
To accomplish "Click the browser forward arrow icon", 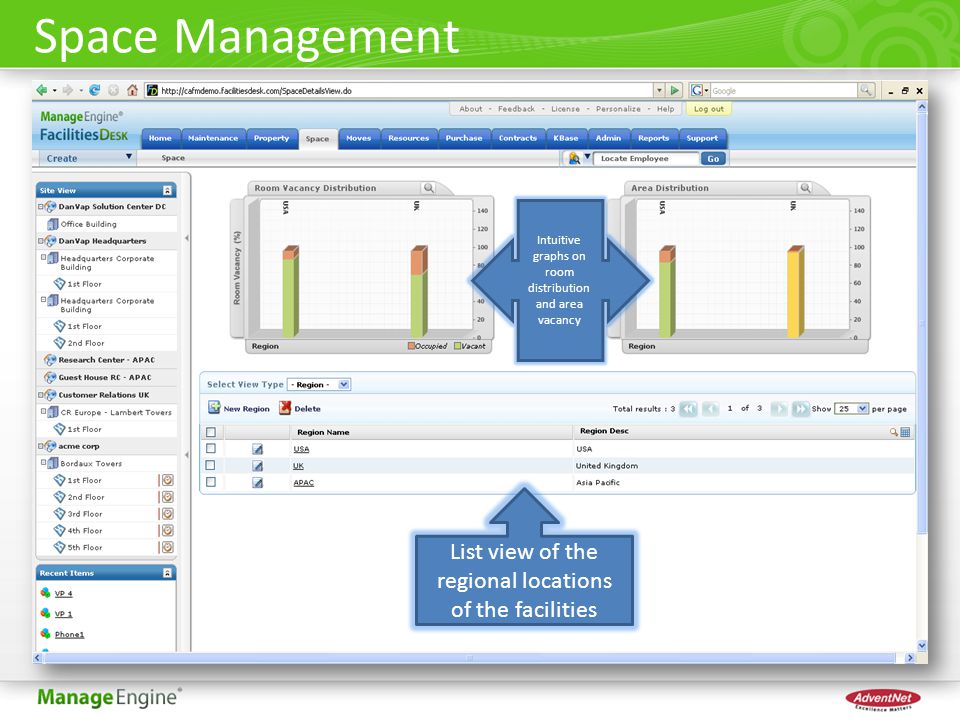I will point(67,91).
